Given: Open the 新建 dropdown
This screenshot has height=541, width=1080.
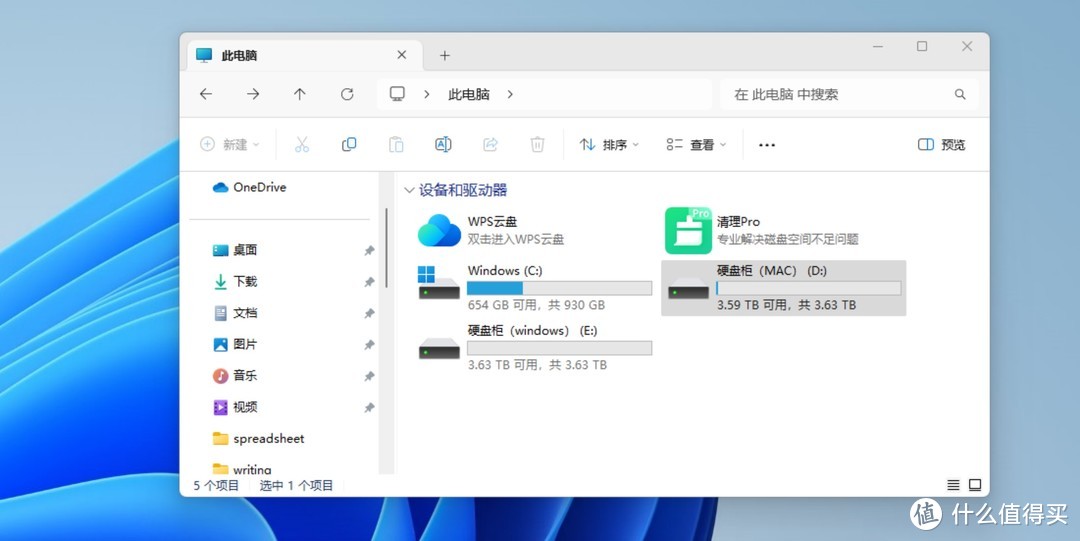Looking at the screenshot, I should 229,145.
